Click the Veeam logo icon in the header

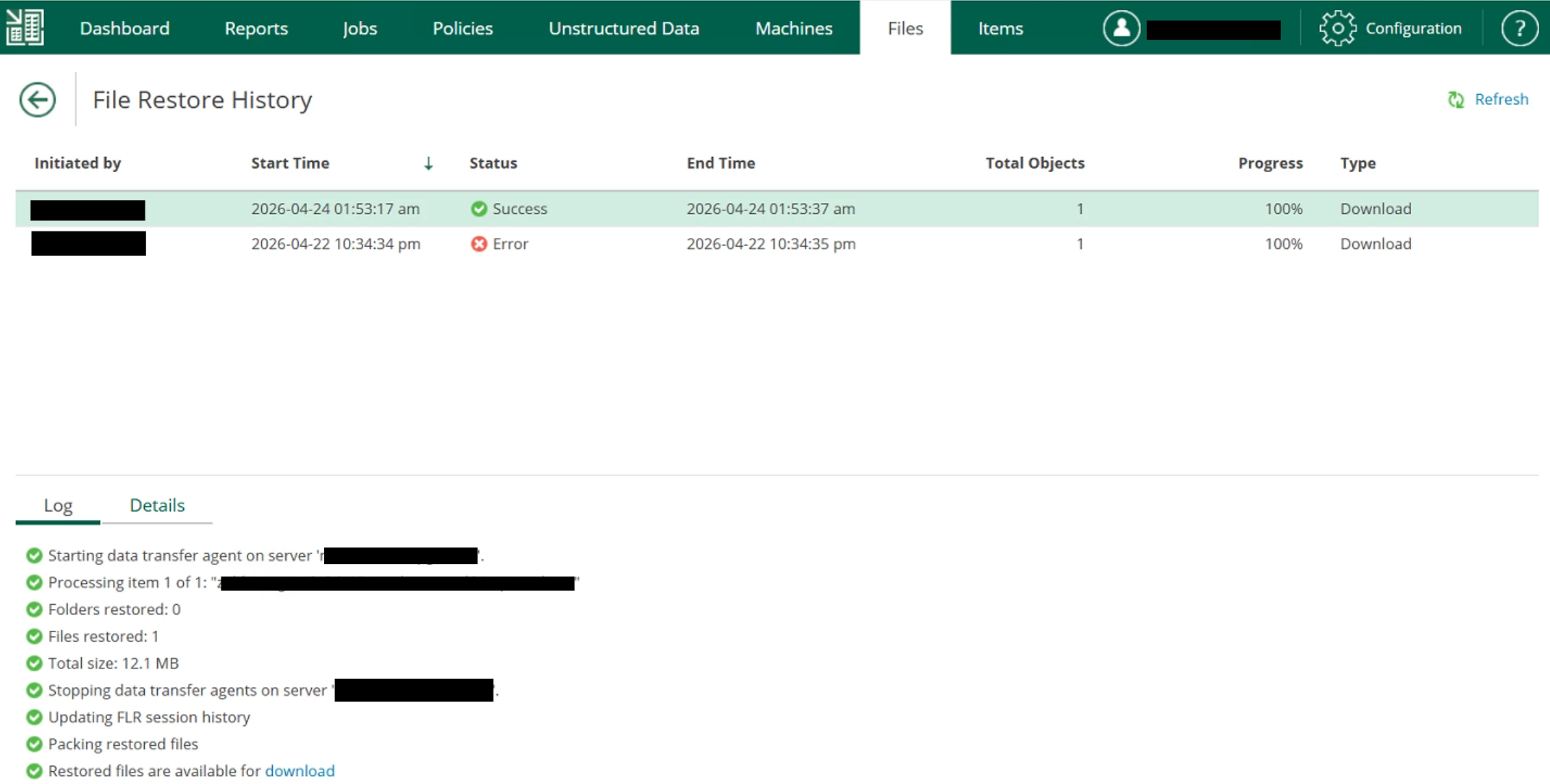pyautogui.click(x=25, y=27)
